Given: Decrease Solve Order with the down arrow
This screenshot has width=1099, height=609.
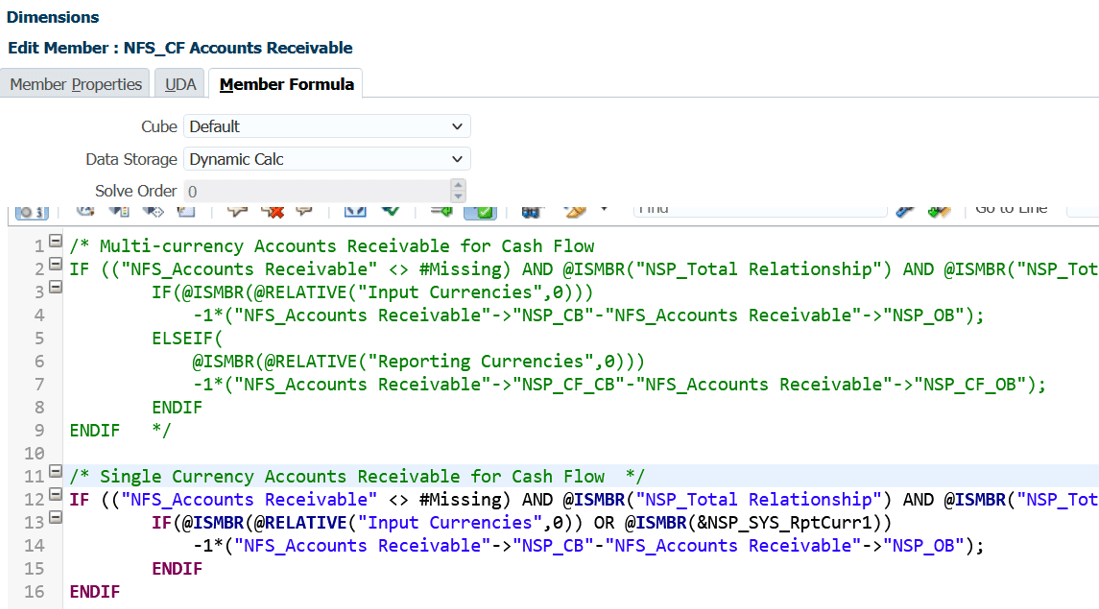Looking at the screenshot, I should click(458, 197).
